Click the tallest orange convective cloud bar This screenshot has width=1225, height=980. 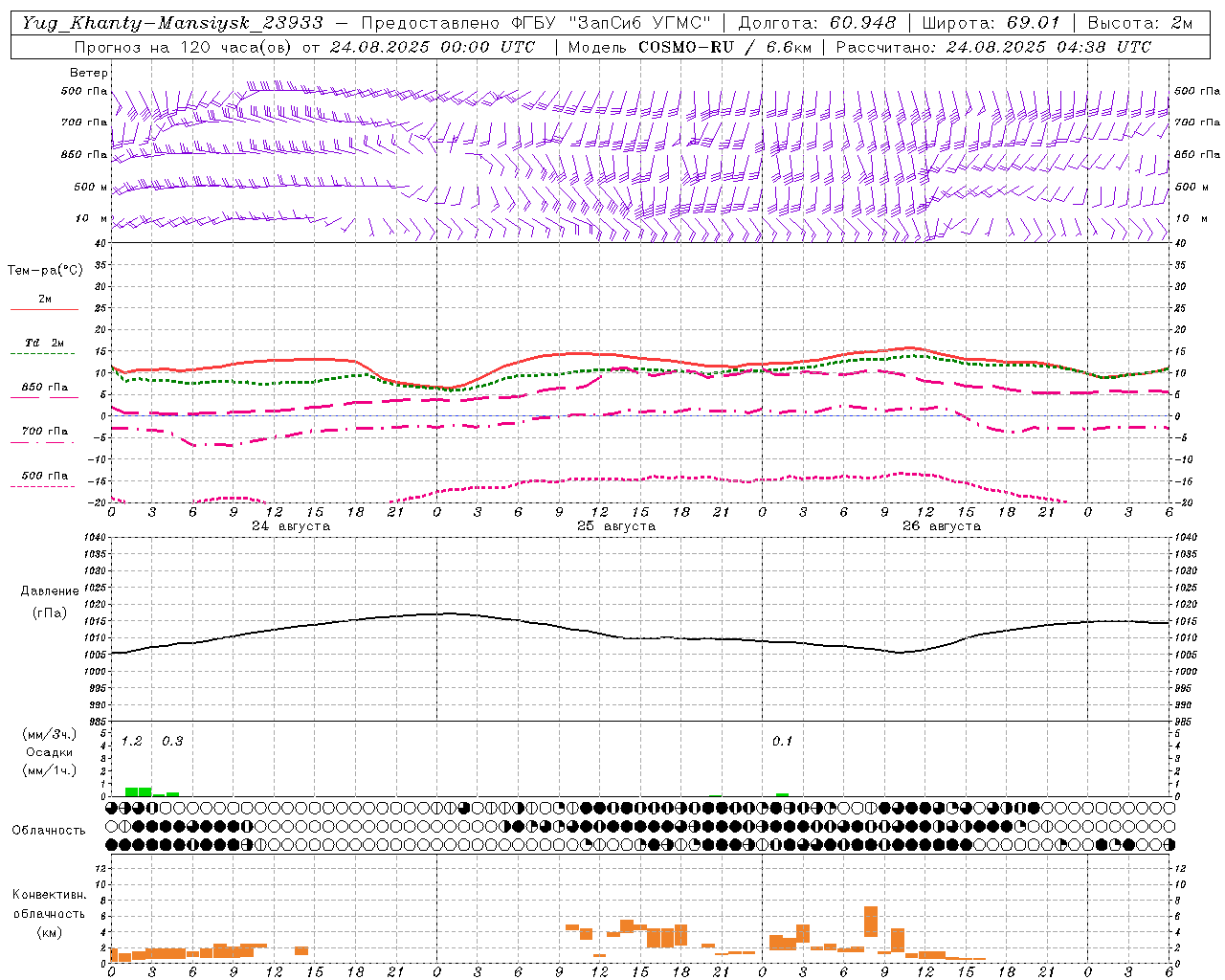tap(871, 922)
